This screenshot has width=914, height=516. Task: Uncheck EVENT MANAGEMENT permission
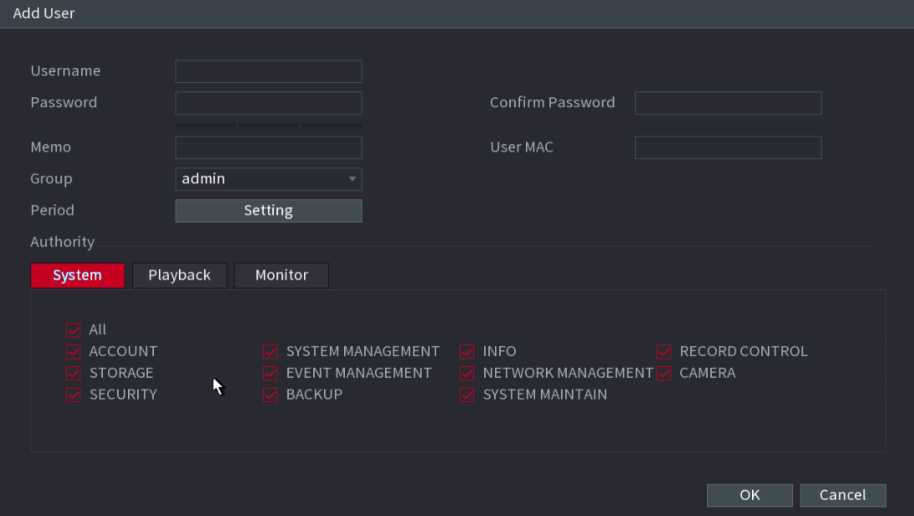click(x=270, y=373)
